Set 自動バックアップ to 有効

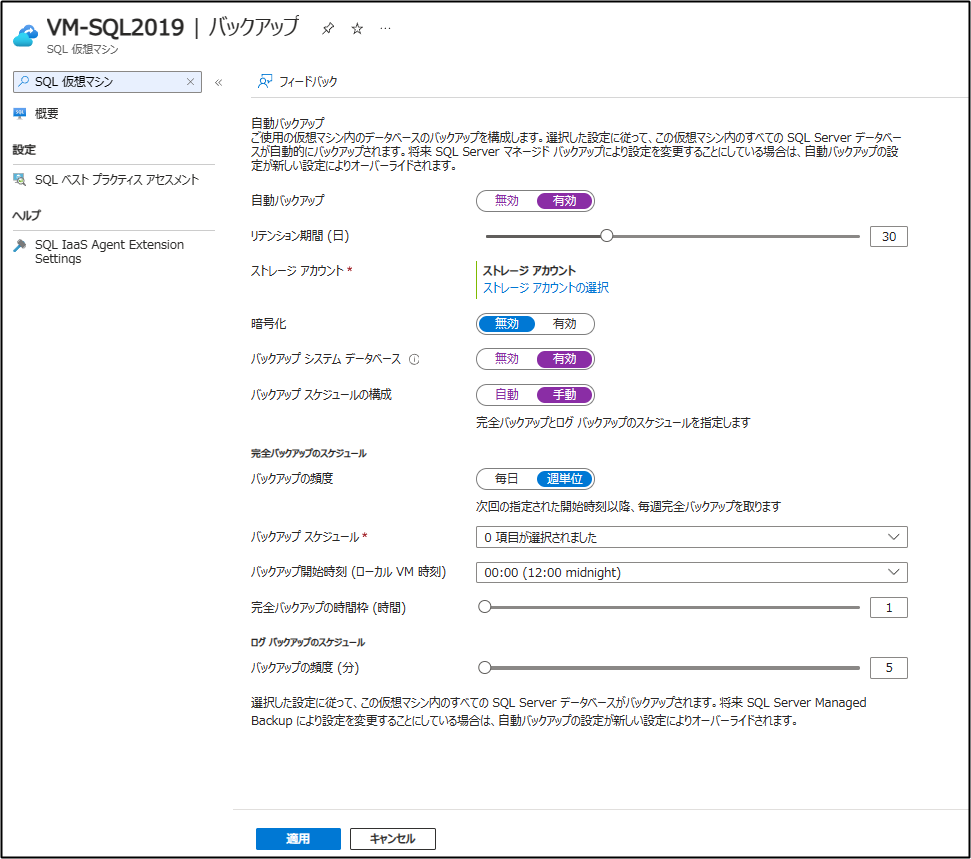click(x=564, y=201)
